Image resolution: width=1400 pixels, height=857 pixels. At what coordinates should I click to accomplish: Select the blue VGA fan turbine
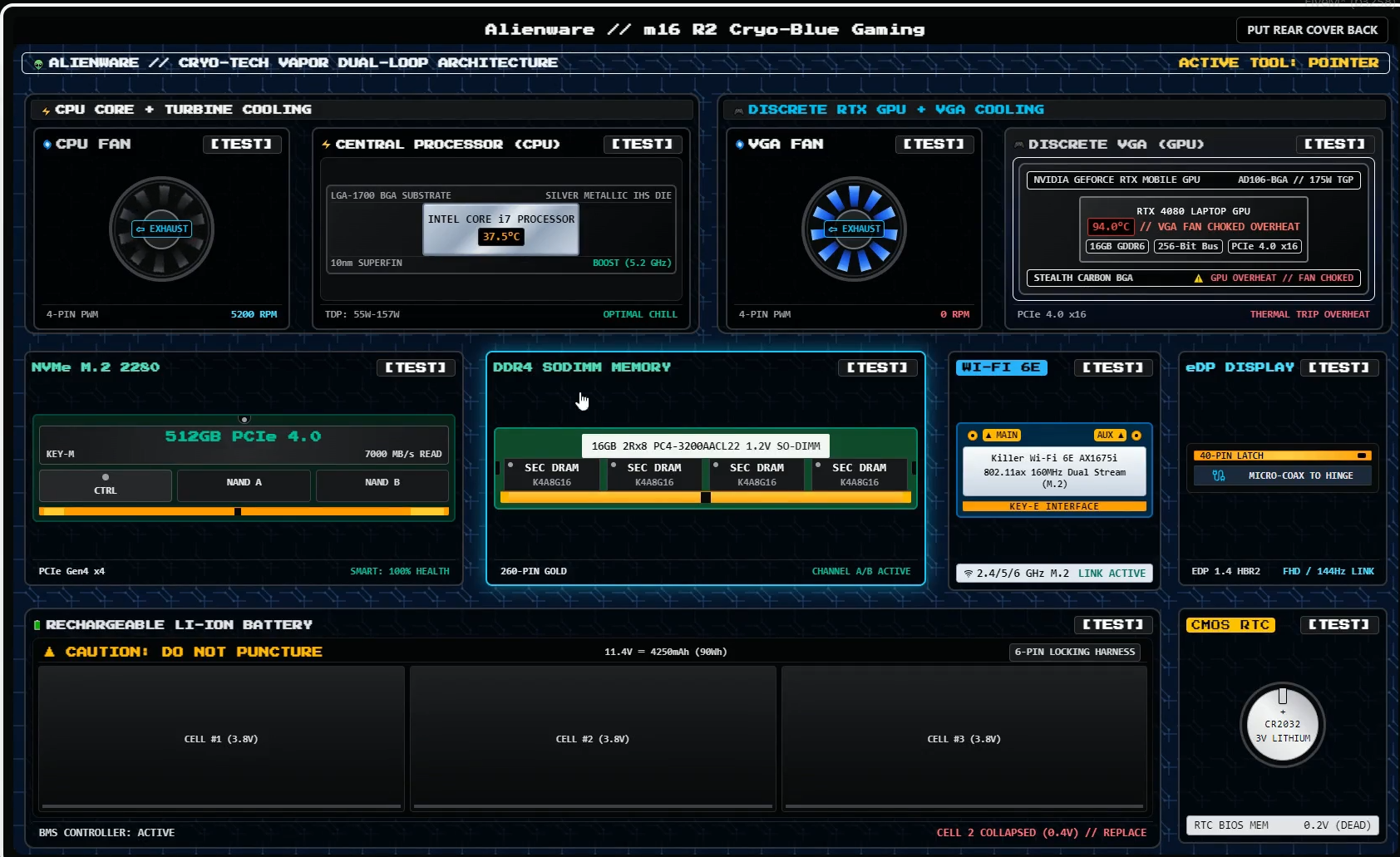tap(854, 229)
